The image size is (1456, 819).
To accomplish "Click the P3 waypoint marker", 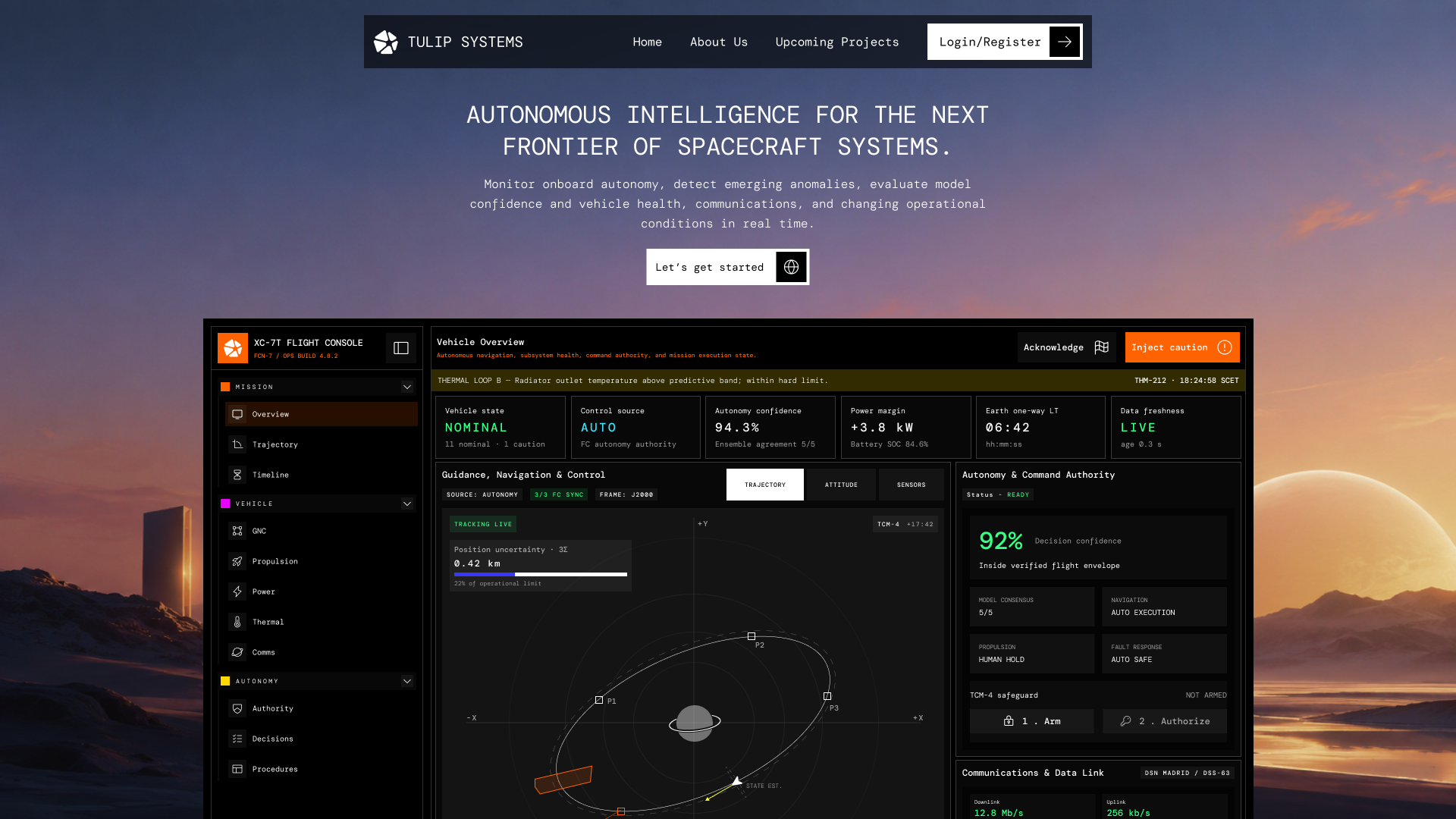I will (x=827, y=696).
